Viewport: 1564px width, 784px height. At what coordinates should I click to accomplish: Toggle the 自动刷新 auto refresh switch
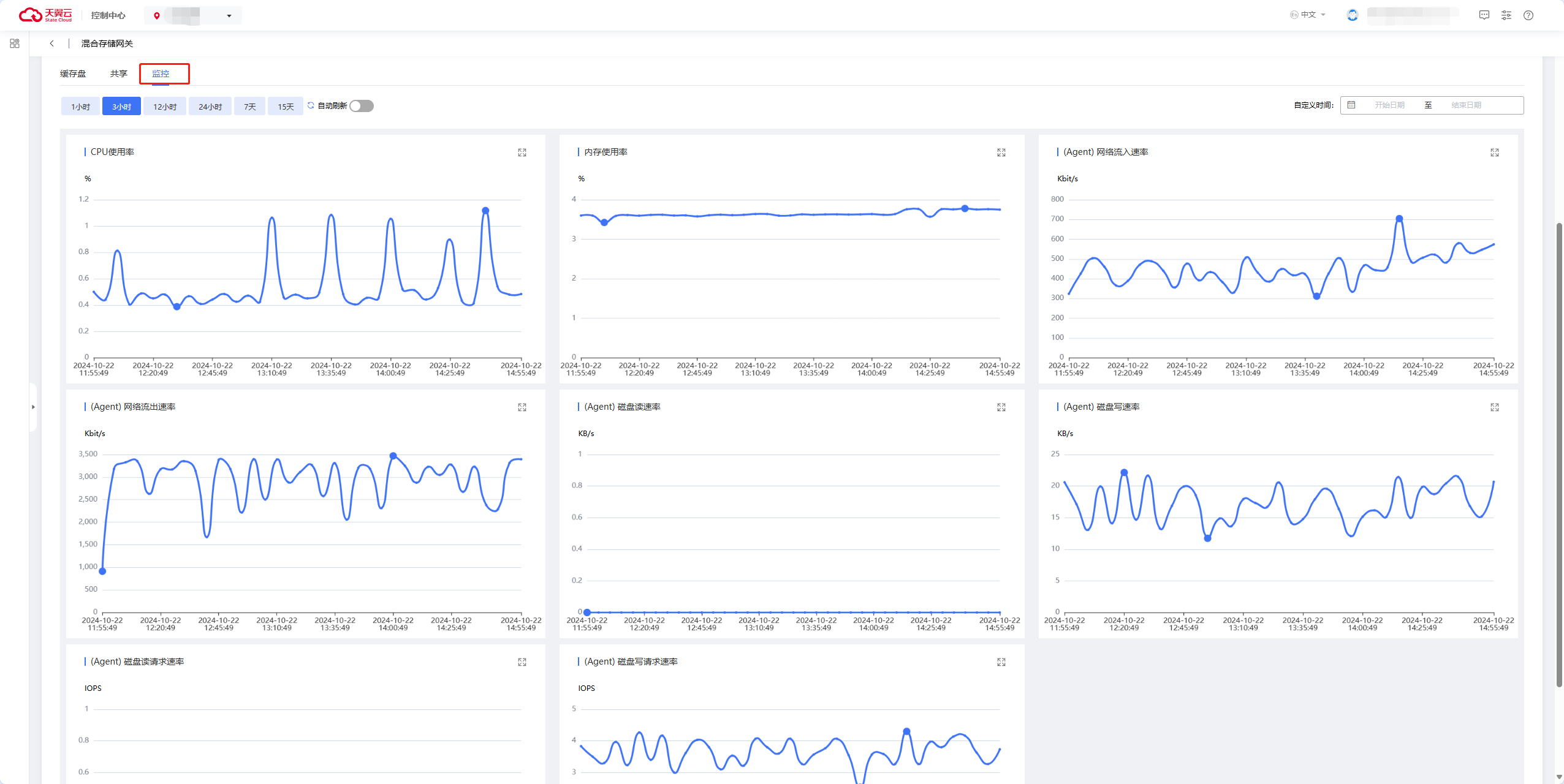tap(362, 106)
